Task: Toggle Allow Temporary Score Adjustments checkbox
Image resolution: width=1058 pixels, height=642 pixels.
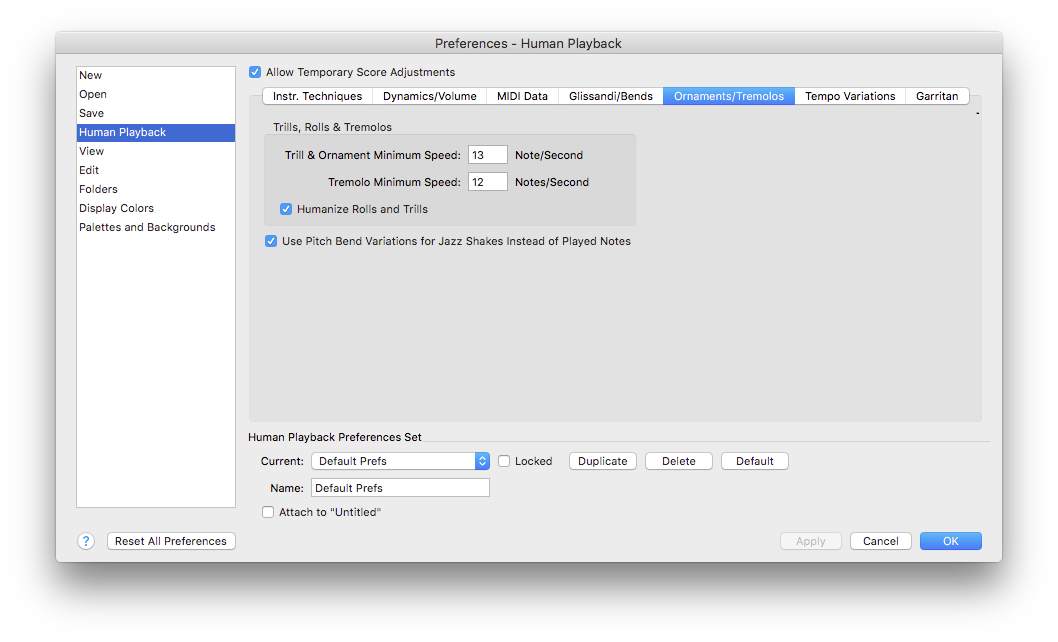Action: click(x=255, y=72)
